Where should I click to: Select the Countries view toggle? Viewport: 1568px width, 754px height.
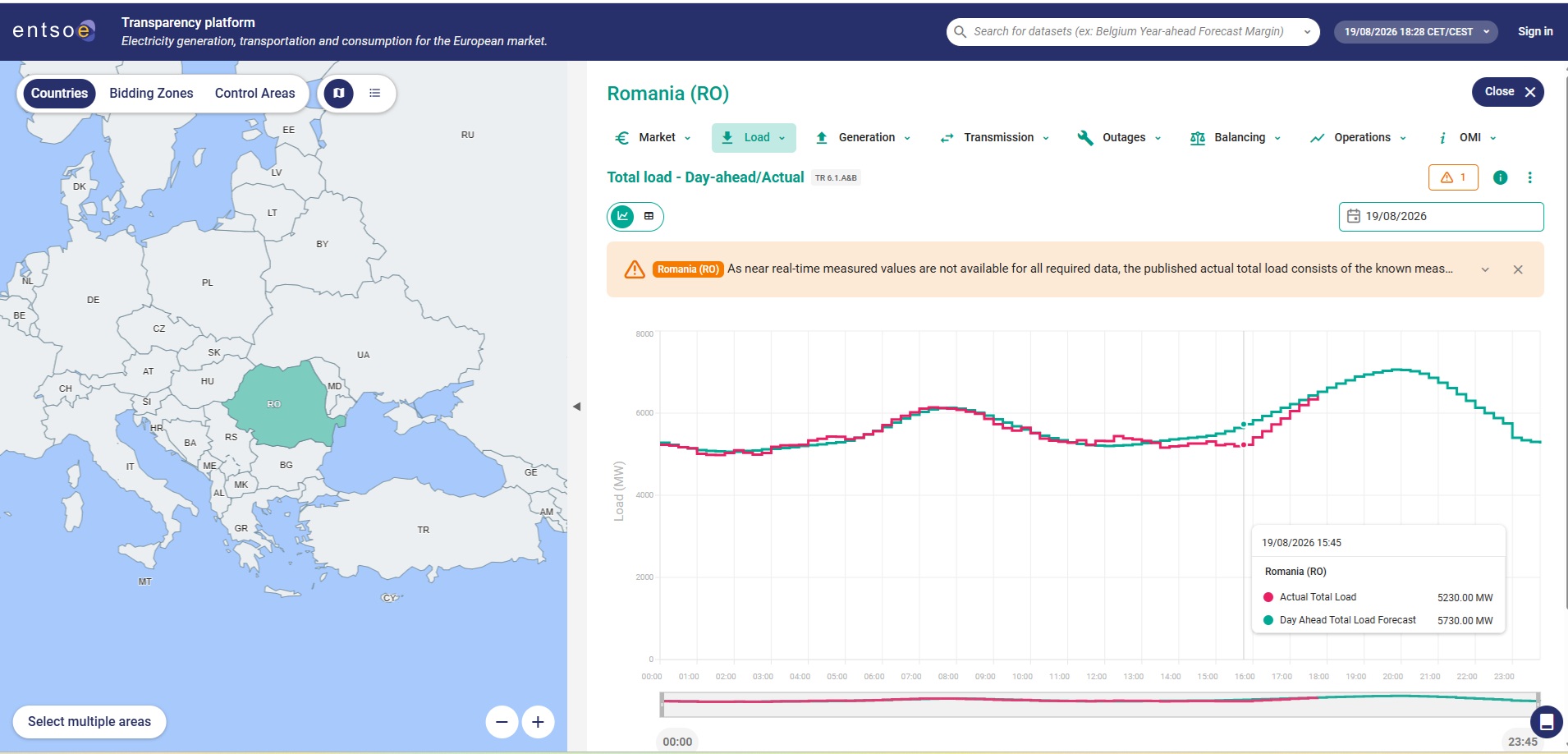59,94
